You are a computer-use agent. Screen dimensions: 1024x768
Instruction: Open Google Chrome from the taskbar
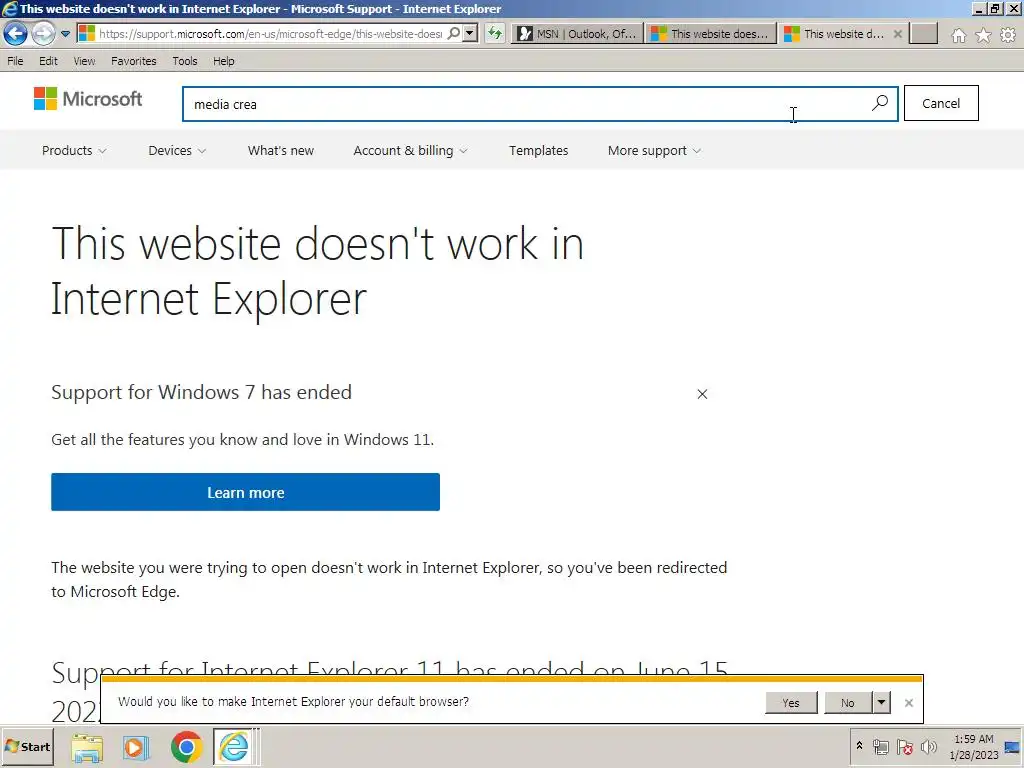click(186, 747)
